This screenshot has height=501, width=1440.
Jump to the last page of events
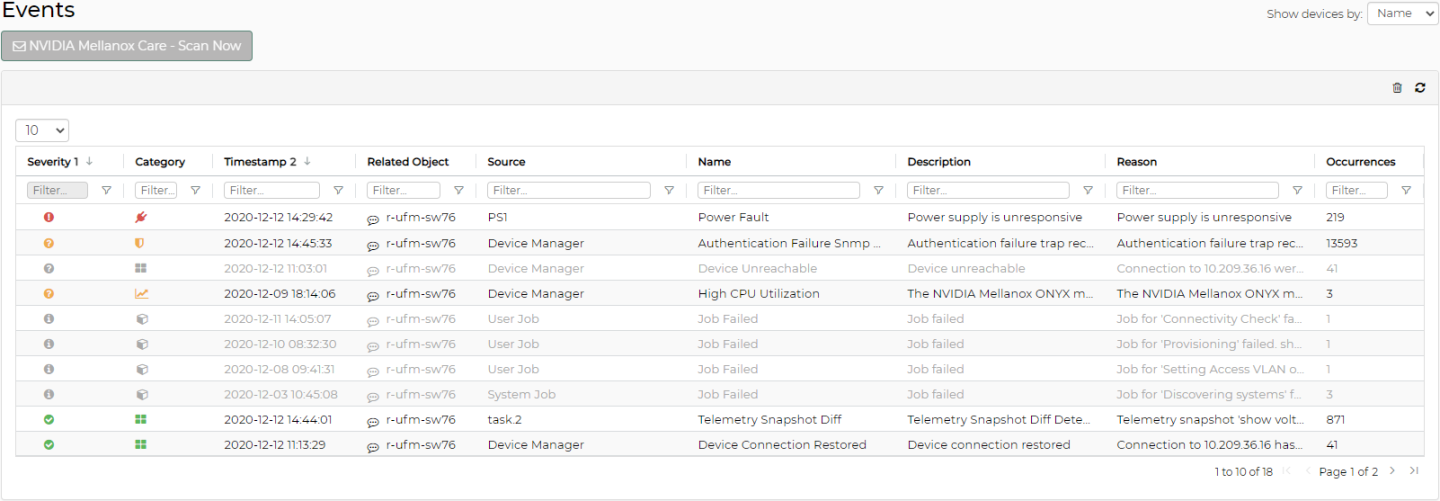pos(1414,471)
